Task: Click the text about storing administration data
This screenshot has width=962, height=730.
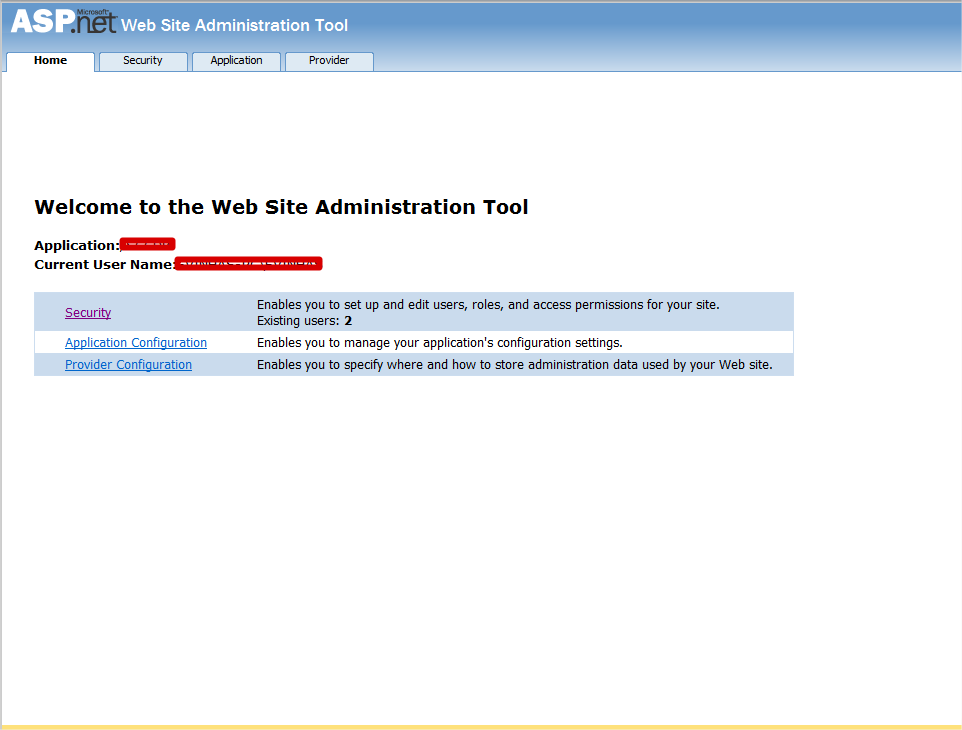Action: pos(514,365)
